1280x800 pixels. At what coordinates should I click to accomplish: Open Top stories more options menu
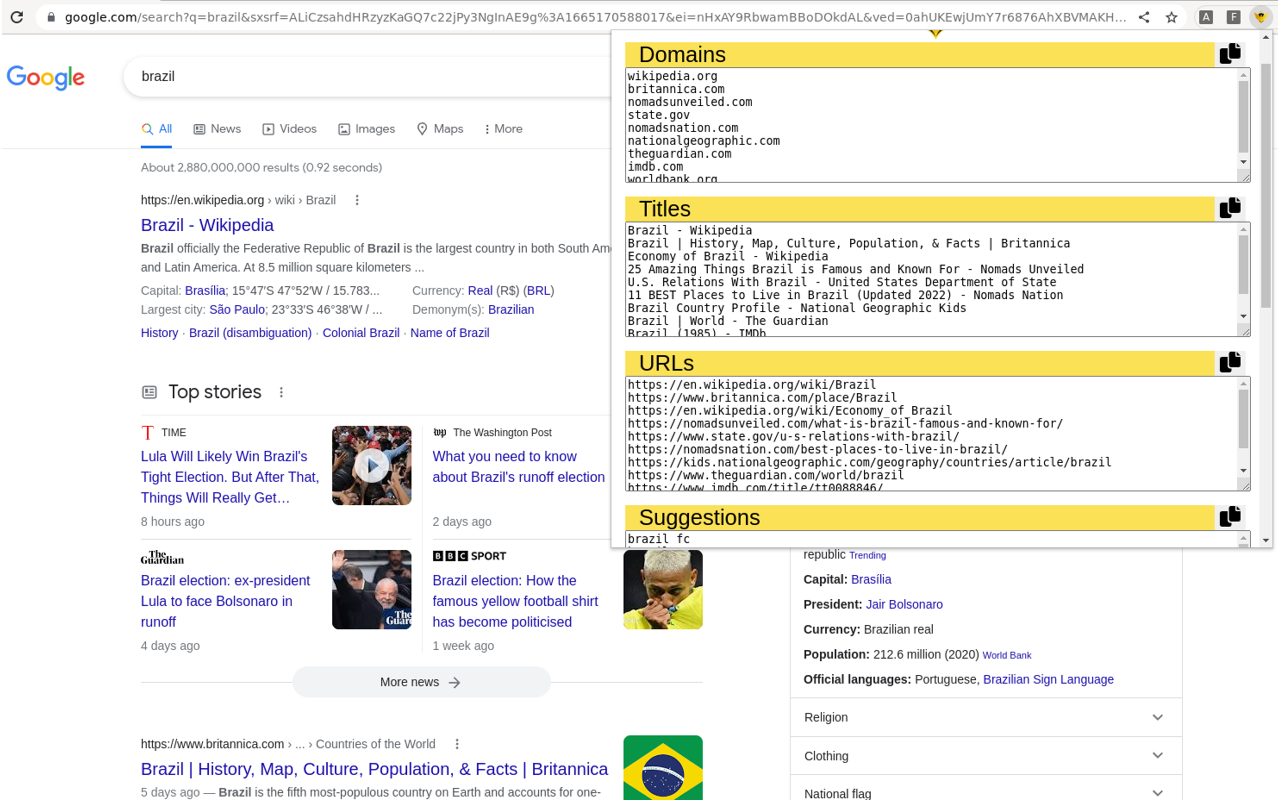(x=281, y=392)
